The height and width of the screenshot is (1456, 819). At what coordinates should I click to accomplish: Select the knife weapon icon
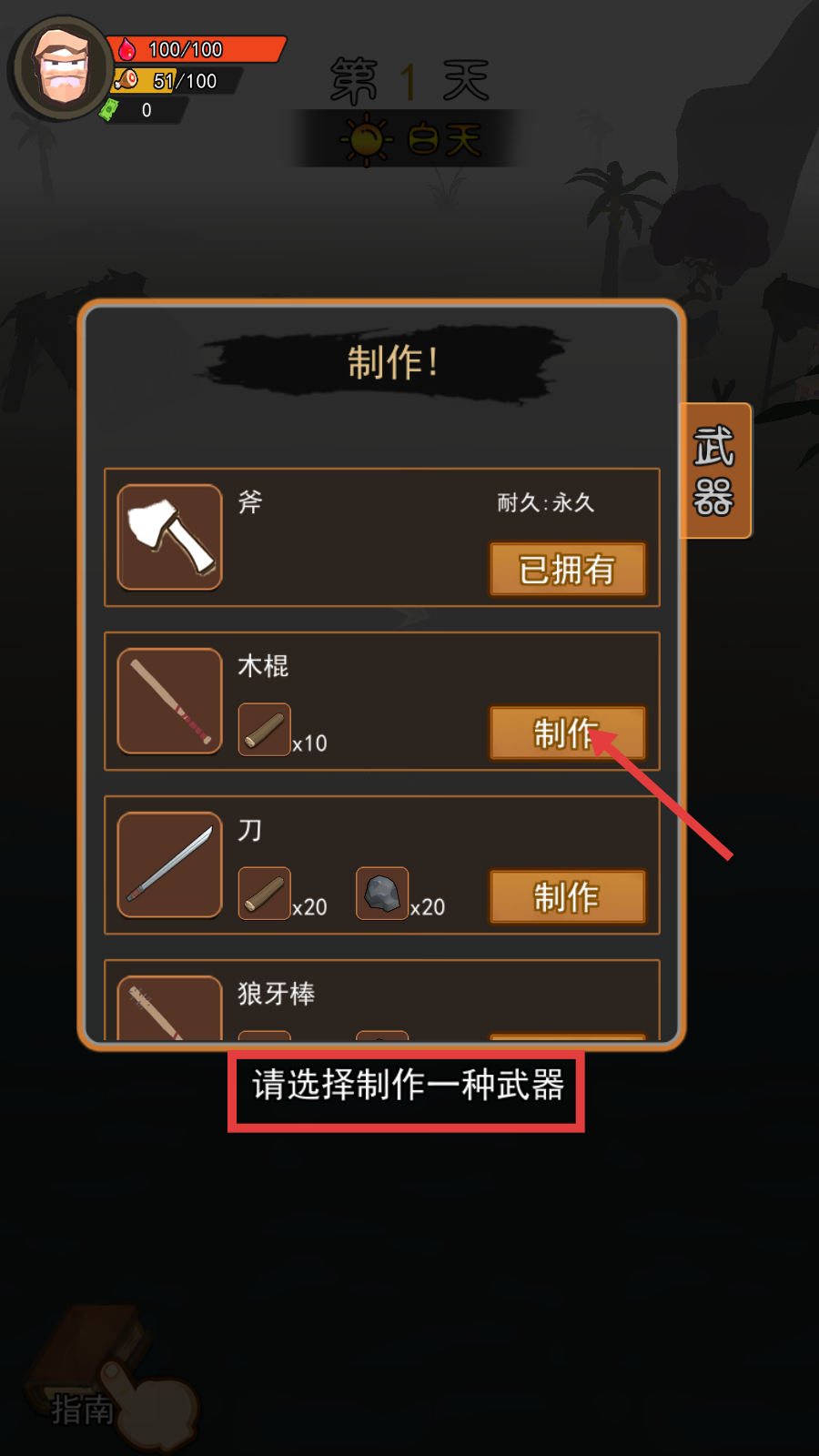170,864
